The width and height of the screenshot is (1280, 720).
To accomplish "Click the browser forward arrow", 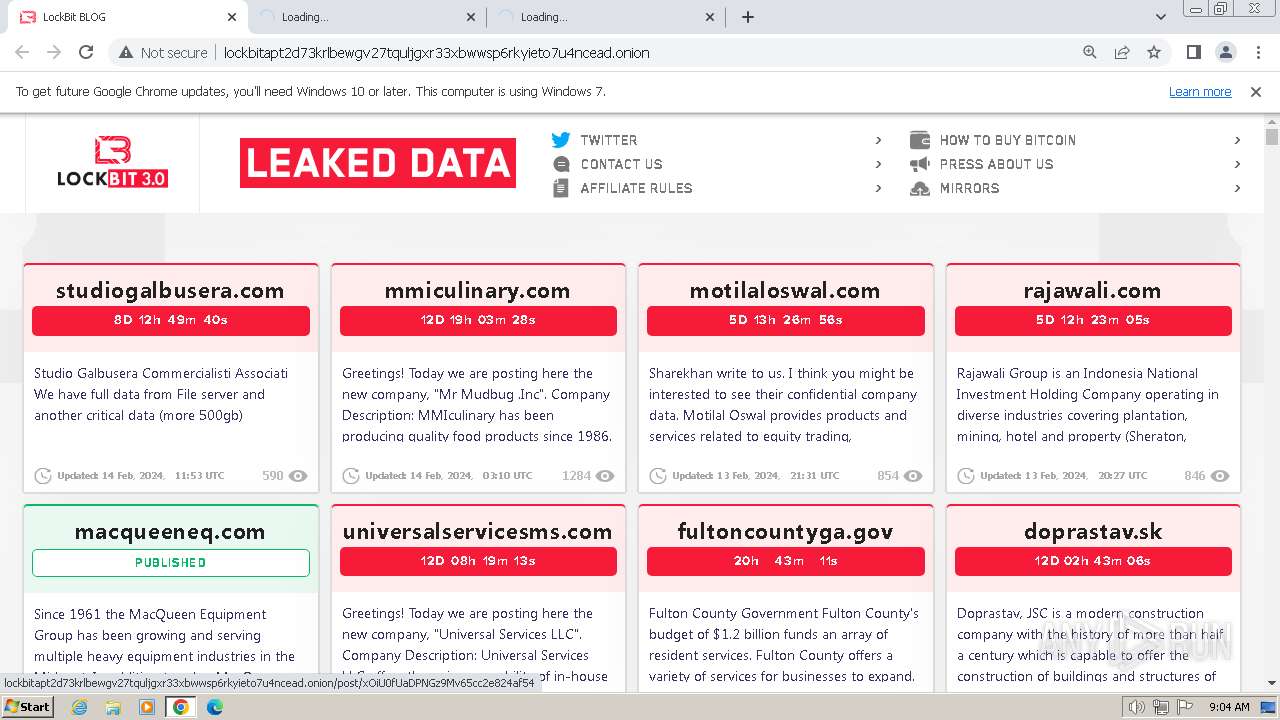I will click(x=54, y=52).
